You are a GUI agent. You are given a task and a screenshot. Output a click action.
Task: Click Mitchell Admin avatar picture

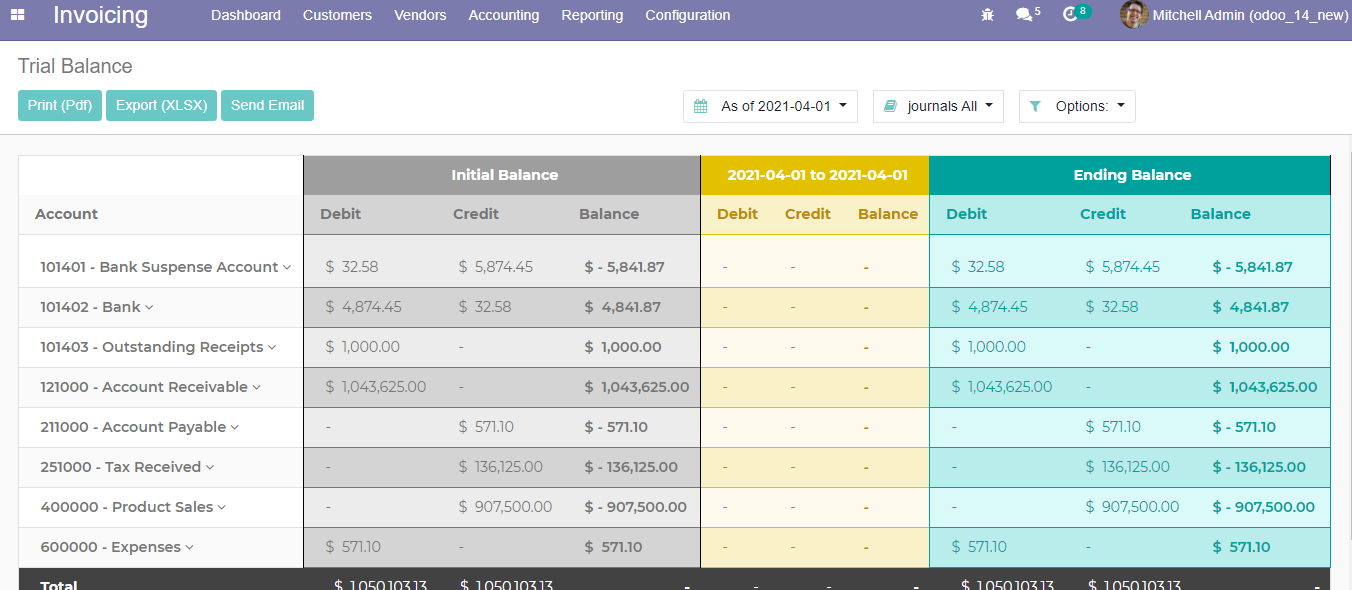click(x=1133, y=15)
